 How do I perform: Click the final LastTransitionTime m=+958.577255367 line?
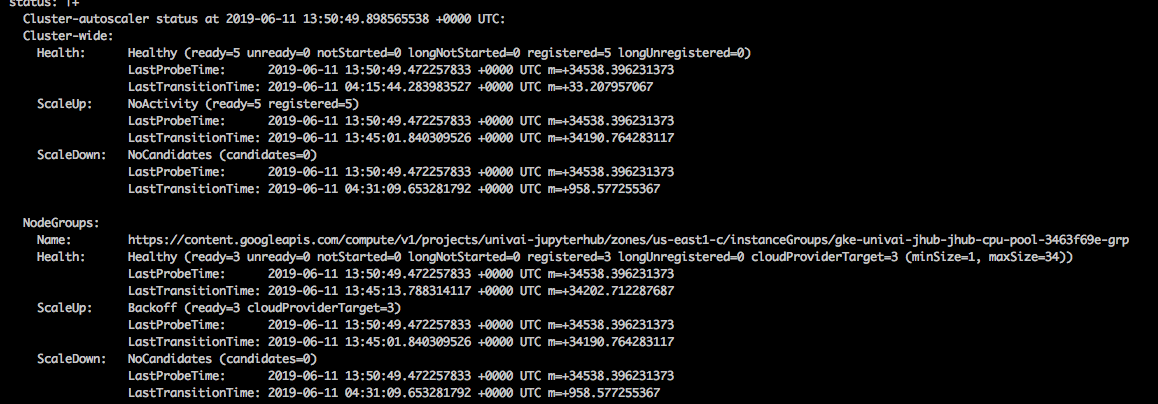click(x=394, y=393)
